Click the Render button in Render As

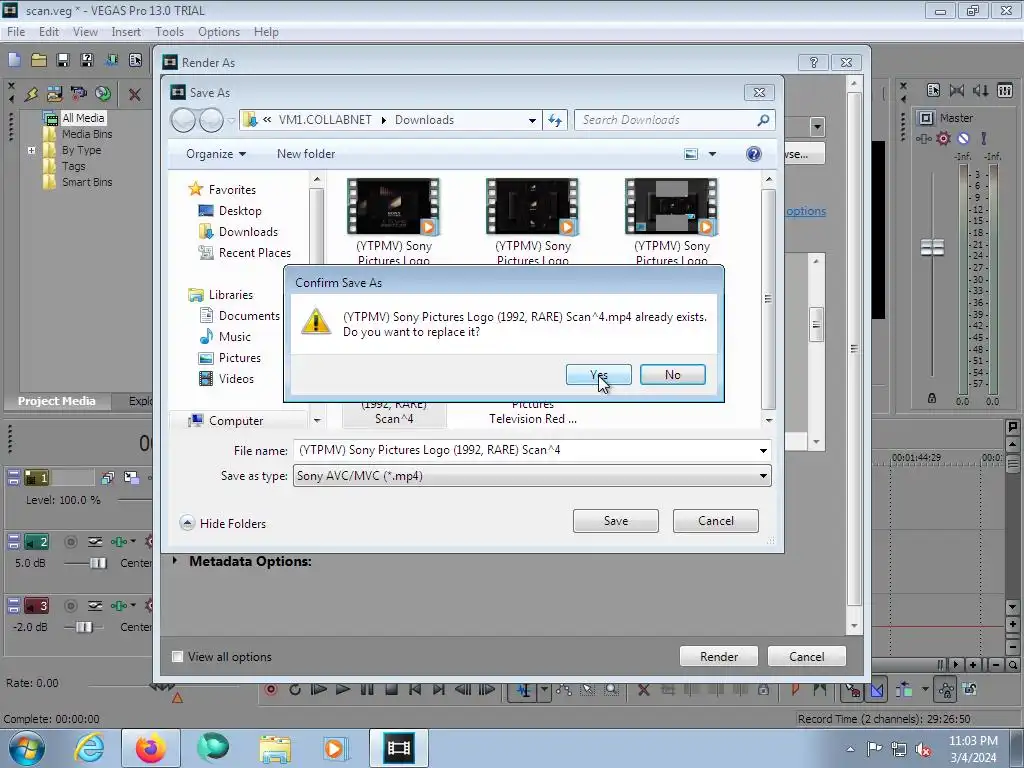[x=719, y=656]
